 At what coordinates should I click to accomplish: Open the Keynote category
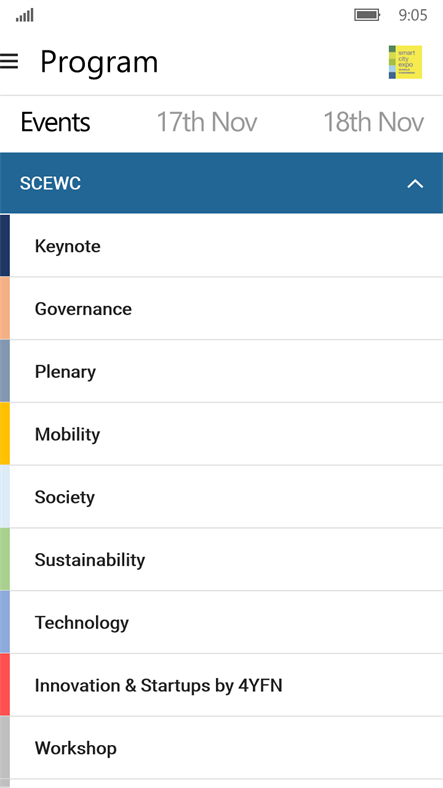click(222, 246)
